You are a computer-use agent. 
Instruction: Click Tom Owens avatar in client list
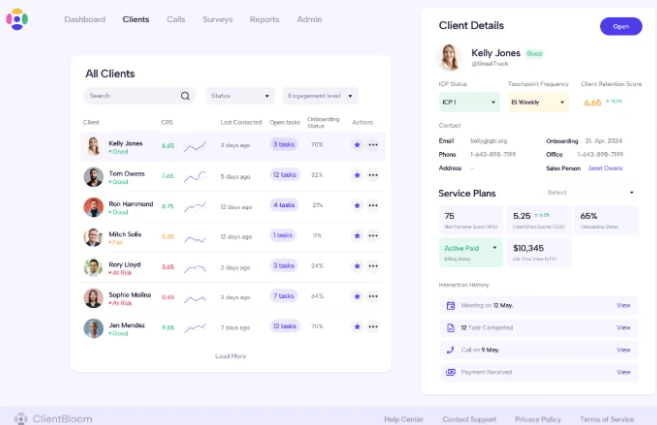tap(93, 176)
